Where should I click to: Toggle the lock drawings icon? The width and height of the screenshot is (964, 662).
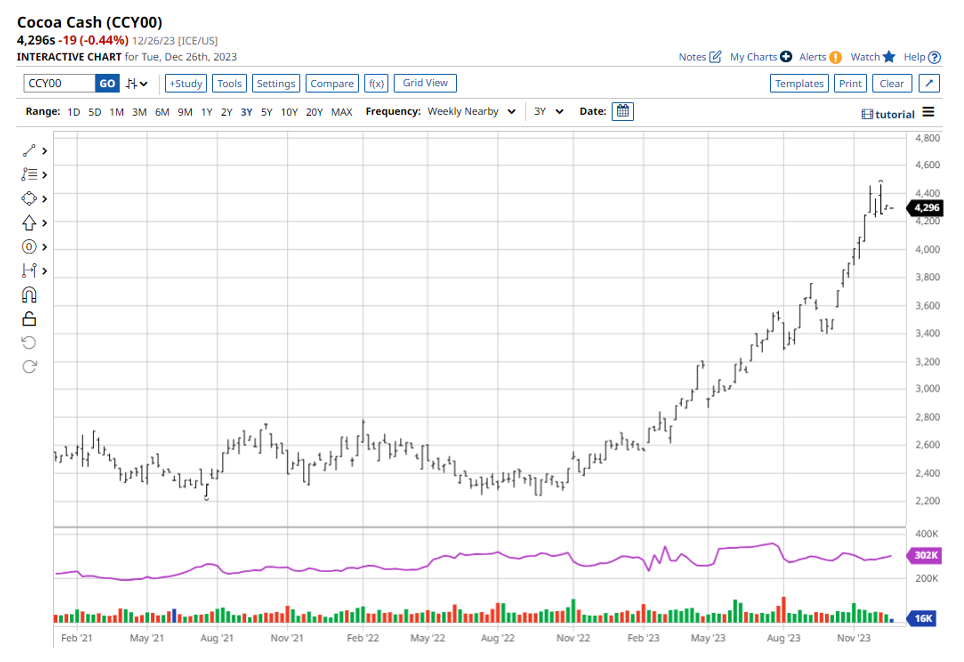tap(29, 319)
